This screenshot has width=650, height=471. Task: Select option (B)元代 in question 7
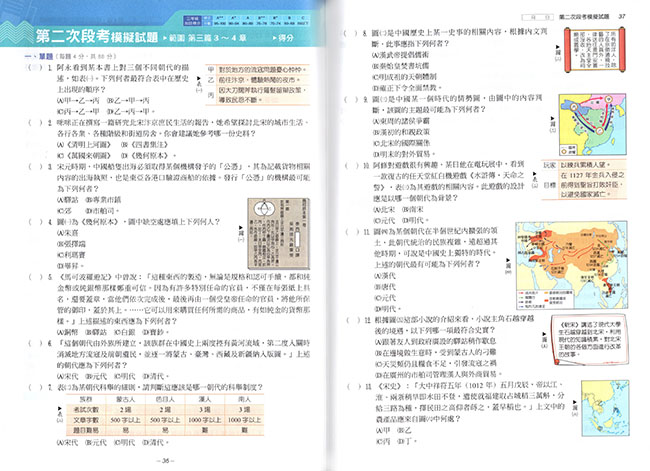(x=96, y=442)
